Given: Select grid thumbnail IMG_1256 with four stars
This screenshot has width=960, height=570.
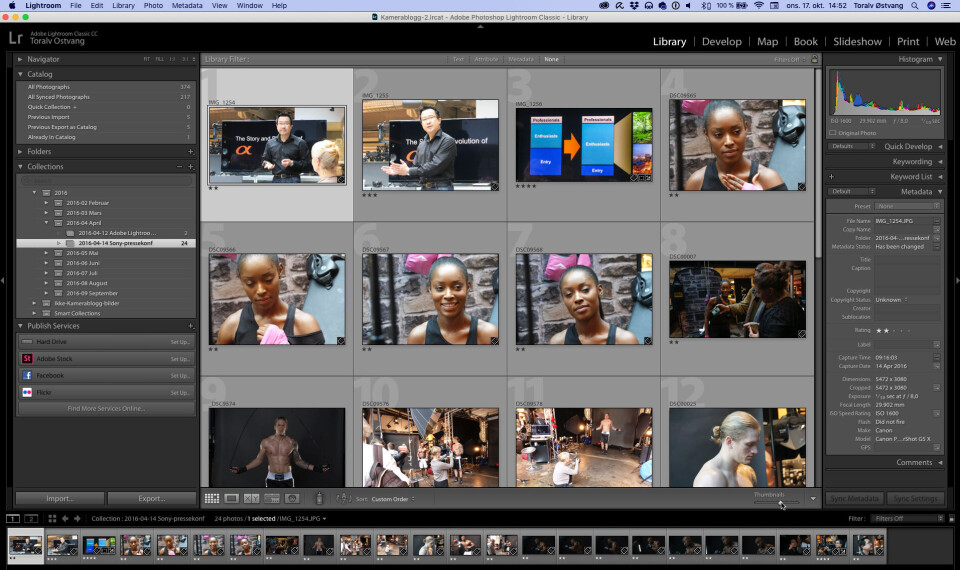Looking at the screenshot, I should coord(583,145).
